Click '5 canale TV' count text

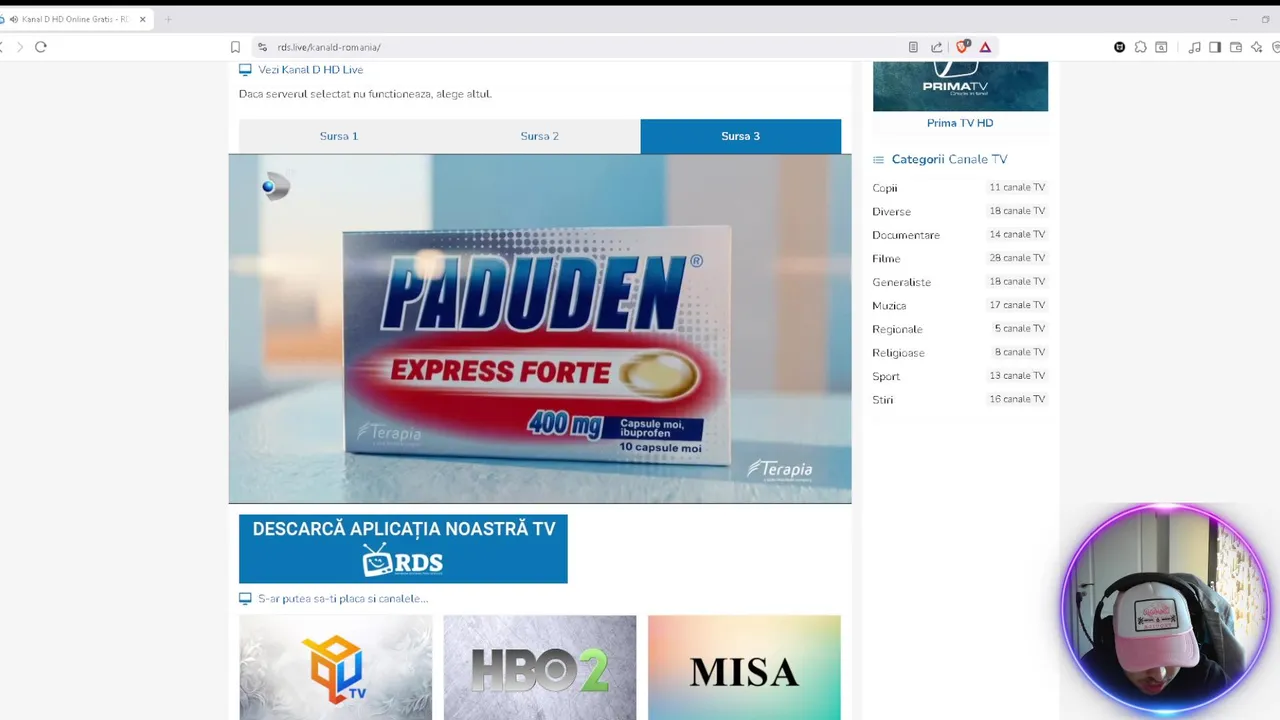point(1020,328)
